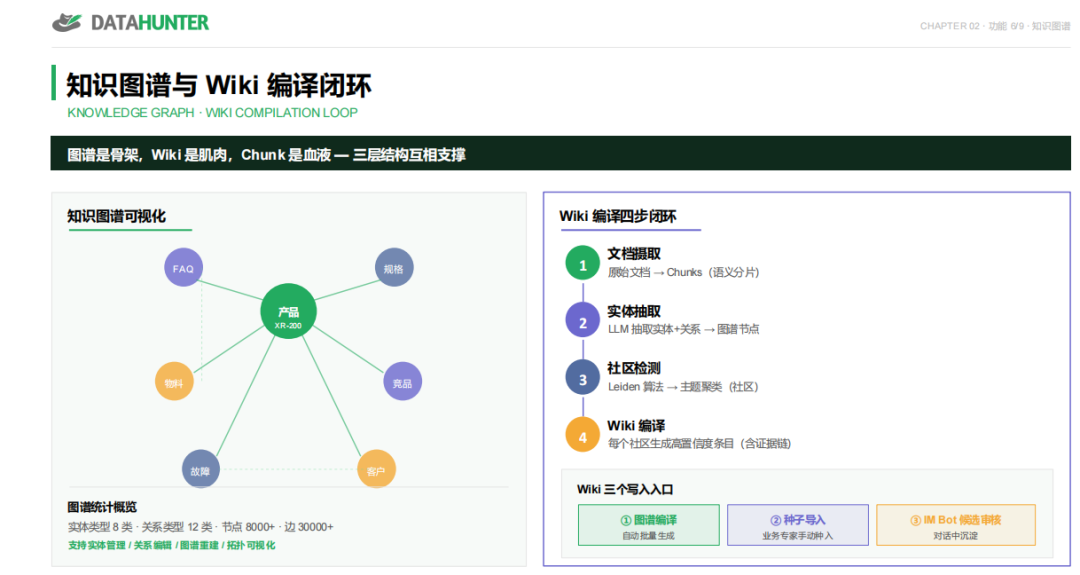Viewport: 1080px width, 575px height.
Task: Click the Wiki 三个写入入口 heading
Action: tap(625, 490)
